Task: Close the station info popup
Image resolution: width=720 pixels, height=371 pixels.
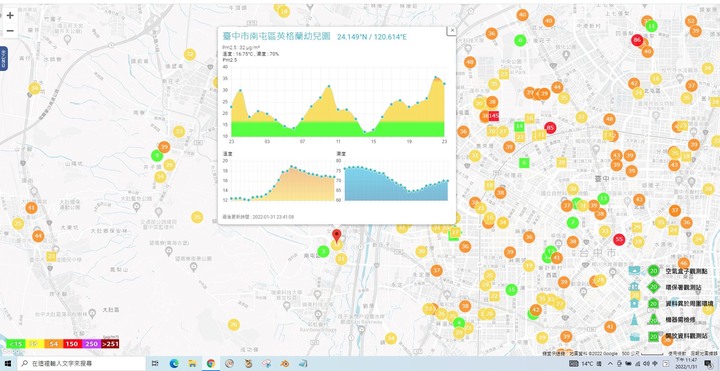Action: coord(452,30)
